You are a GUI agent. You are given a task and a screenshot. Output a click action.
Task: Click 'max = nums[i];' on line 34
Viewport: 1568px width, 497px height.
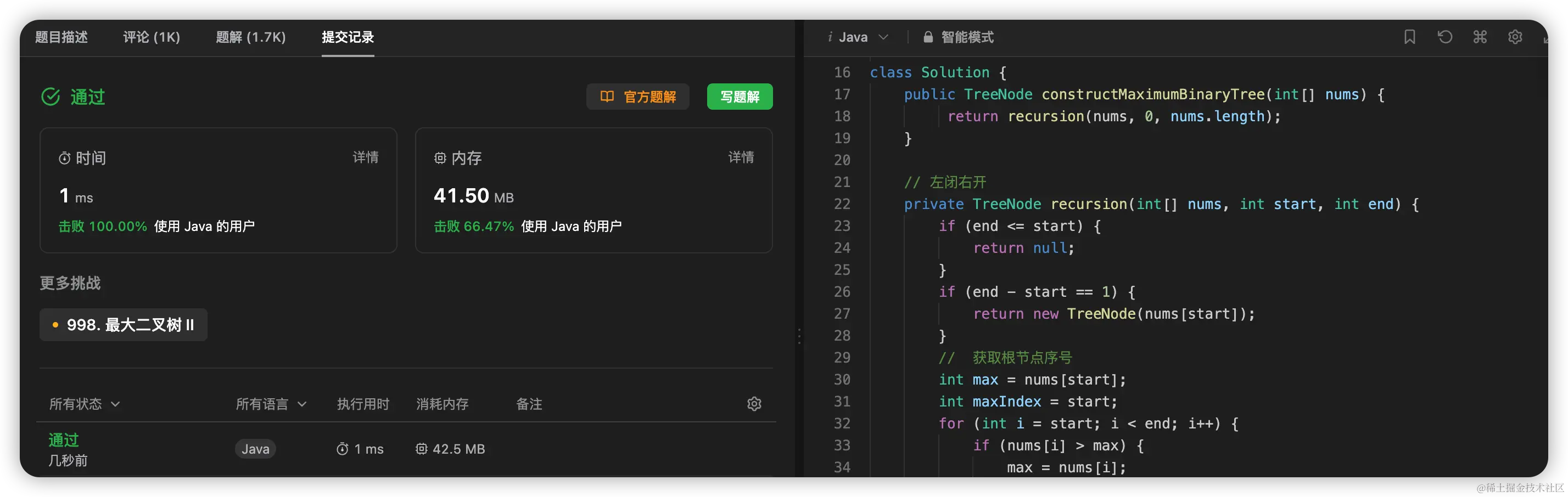pos(1066,467)
